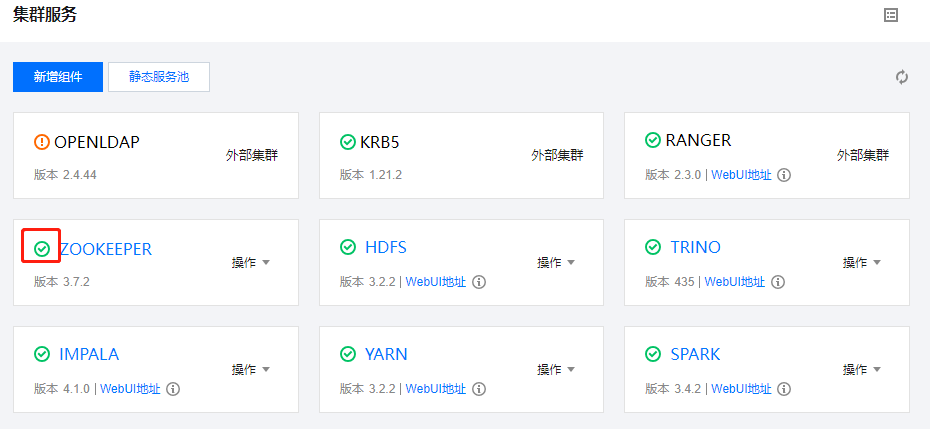Click the KRB5 green status check icon
930x429 pixels.
pyautogui.click(x=347, y=142)
